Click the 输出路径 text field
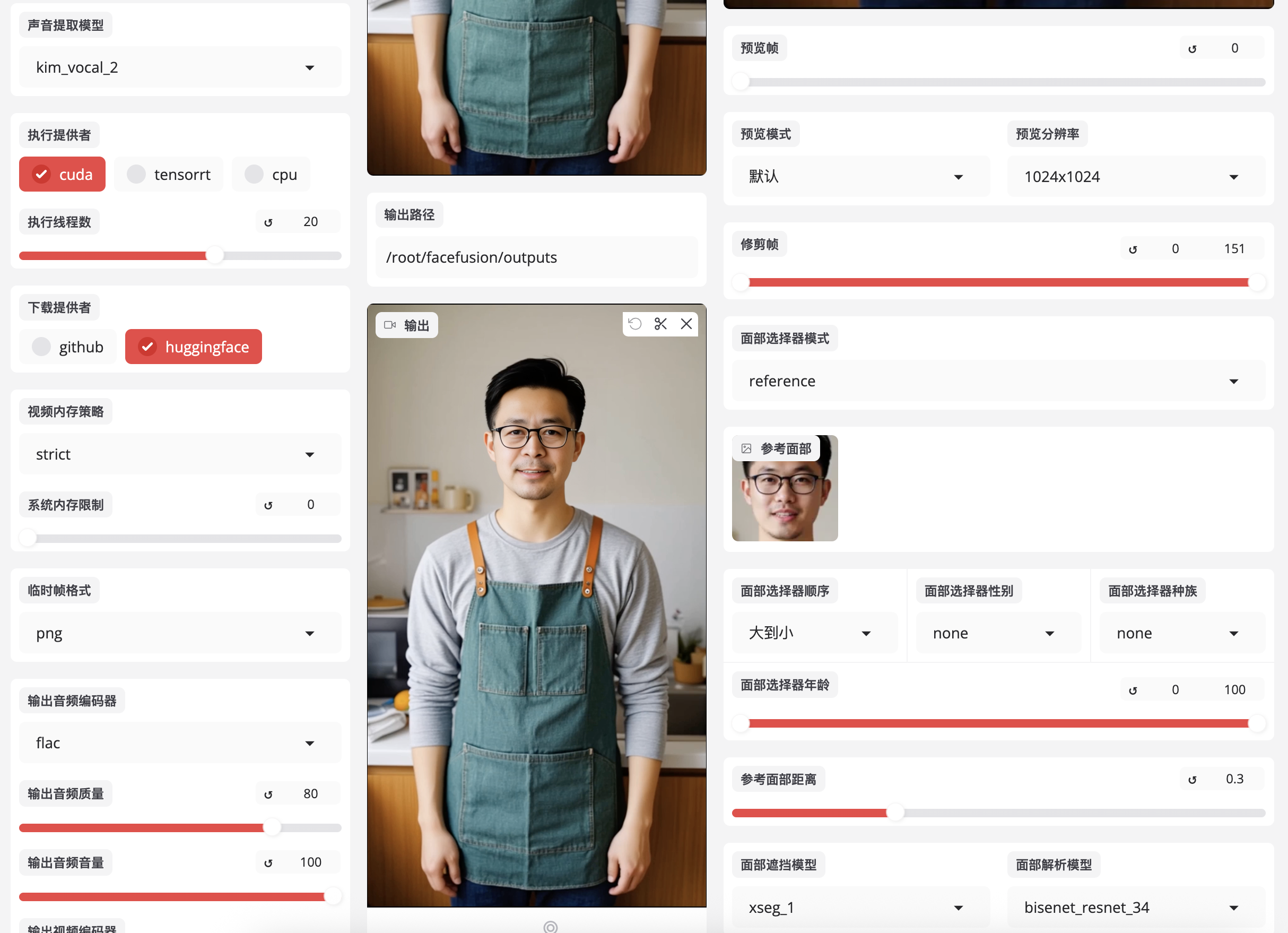Image resolution: width=1288 pixels, height=933 pixels. point(537,257)
